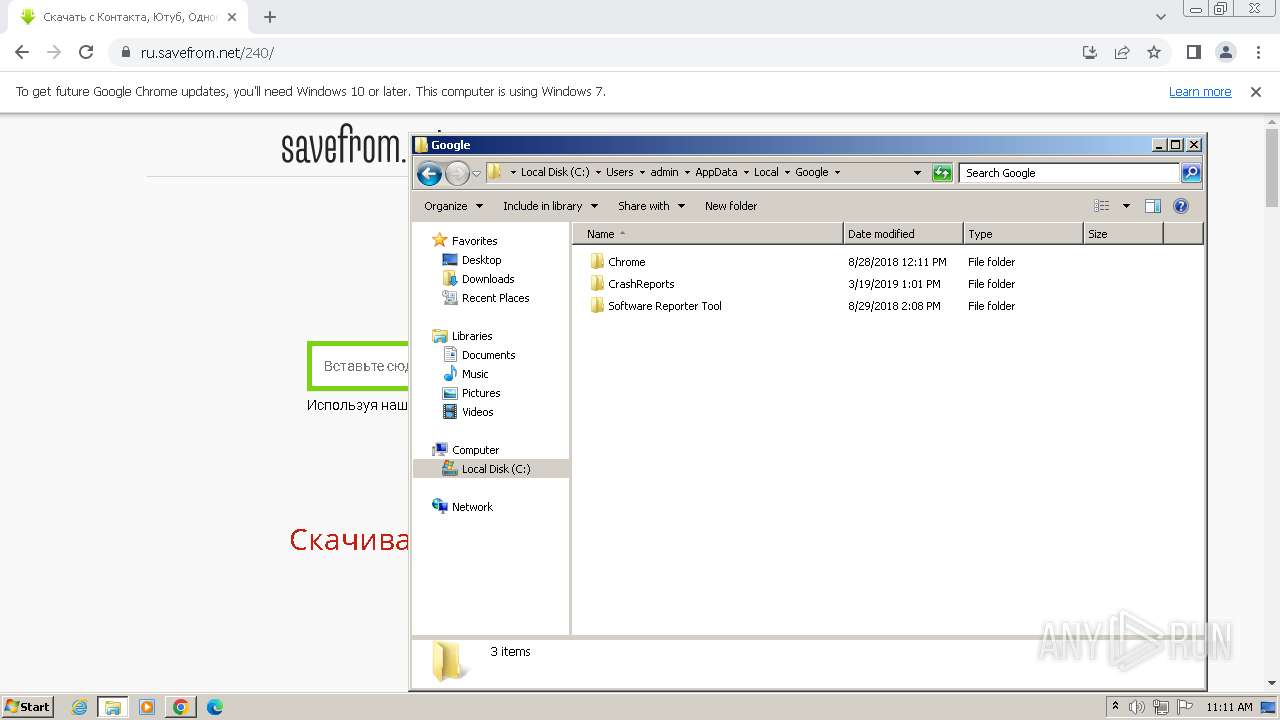Open the Organize menu
Image resolution: width=1280 pixels, height=720 pixels.
coord(454,206)
